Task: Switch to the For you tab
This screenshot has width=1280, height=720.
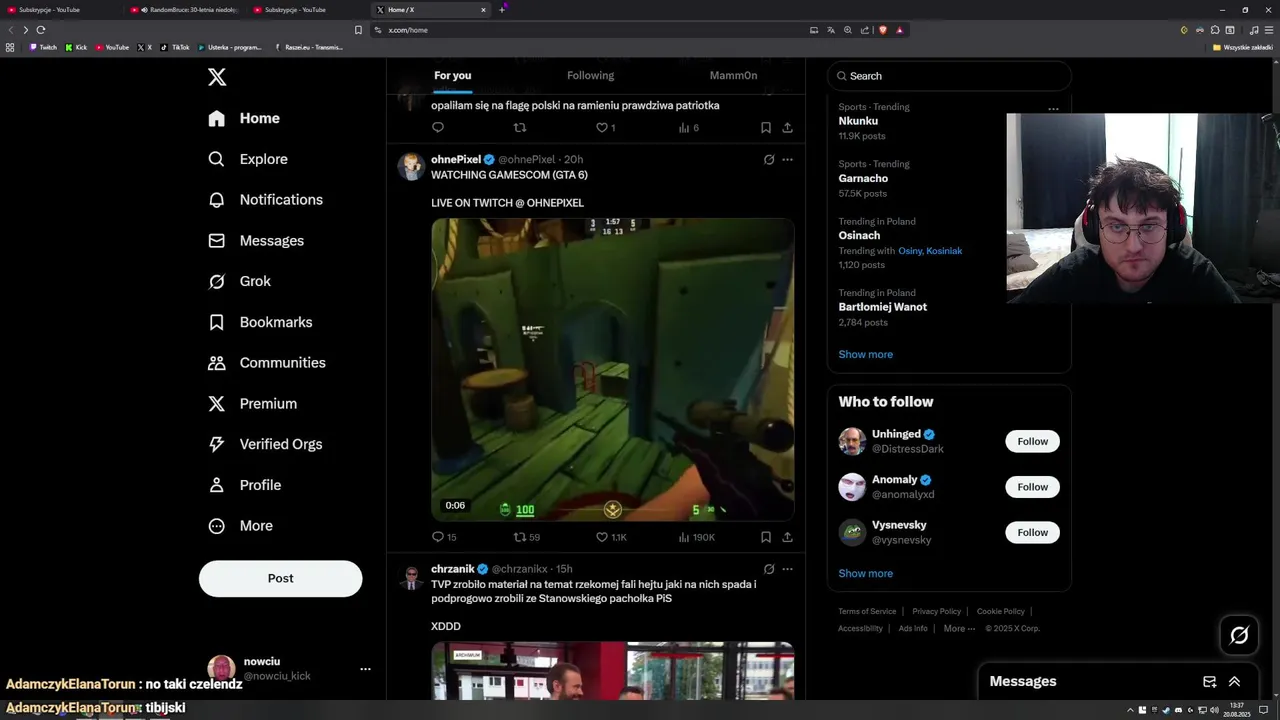Action: coord(452,75)
